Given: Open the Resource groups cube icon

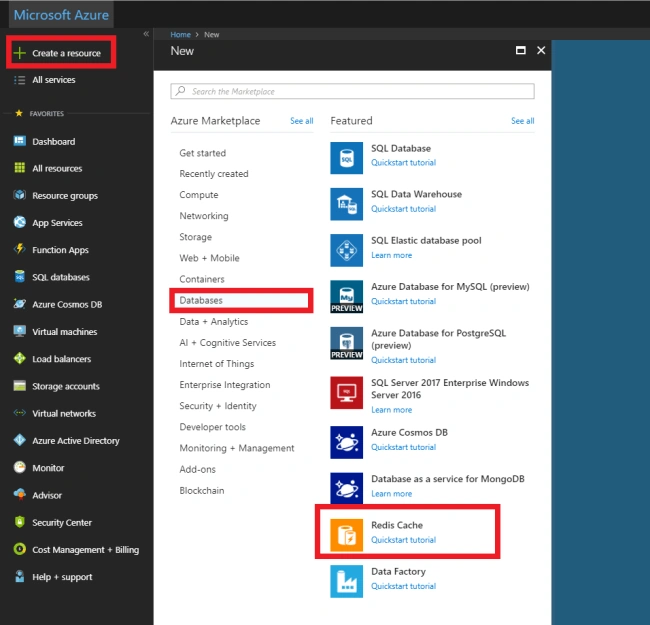Looking at the screenshot, I should click(x=19, y=195).
